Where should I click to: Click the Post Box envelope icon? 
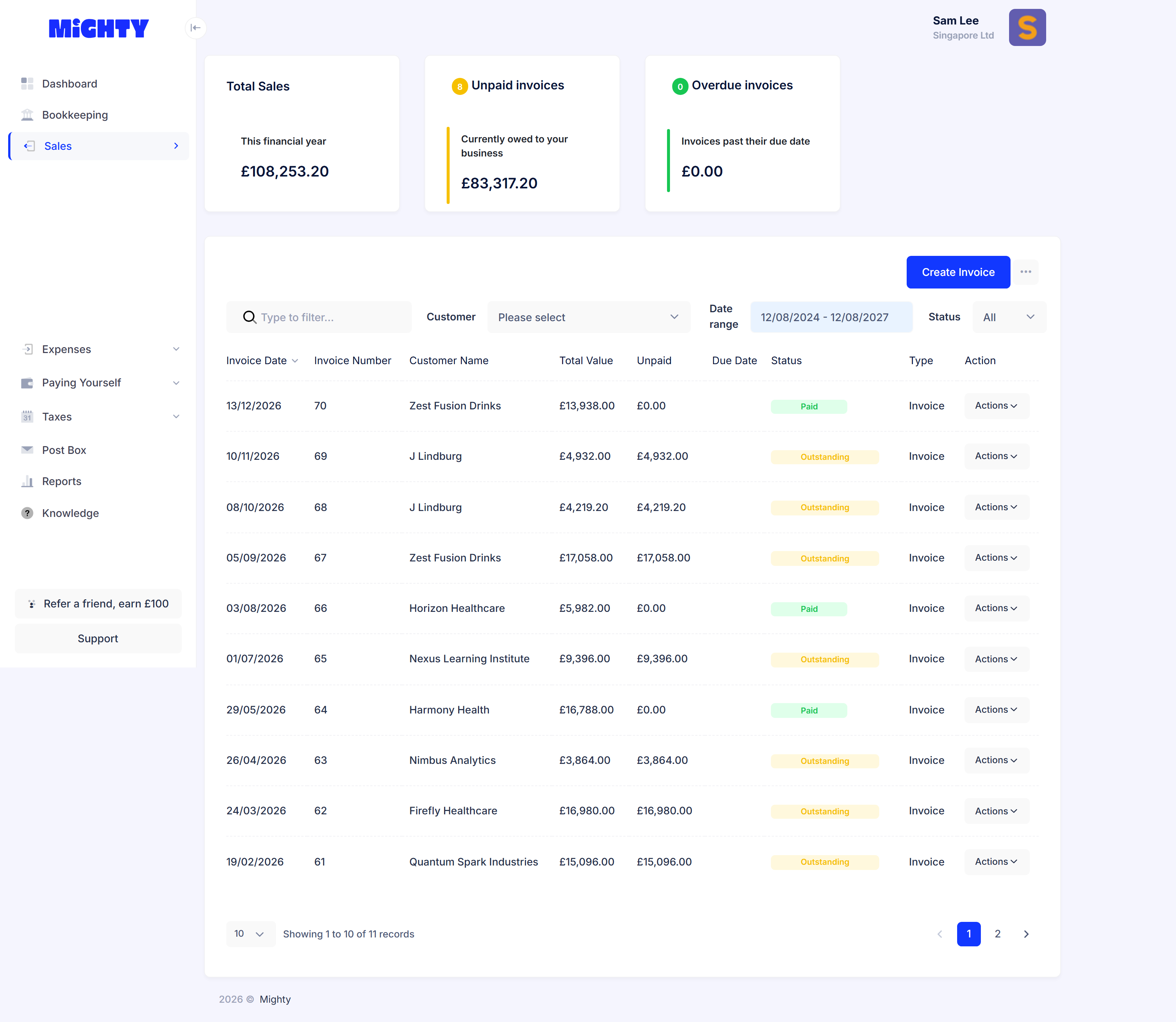(27, 450)
